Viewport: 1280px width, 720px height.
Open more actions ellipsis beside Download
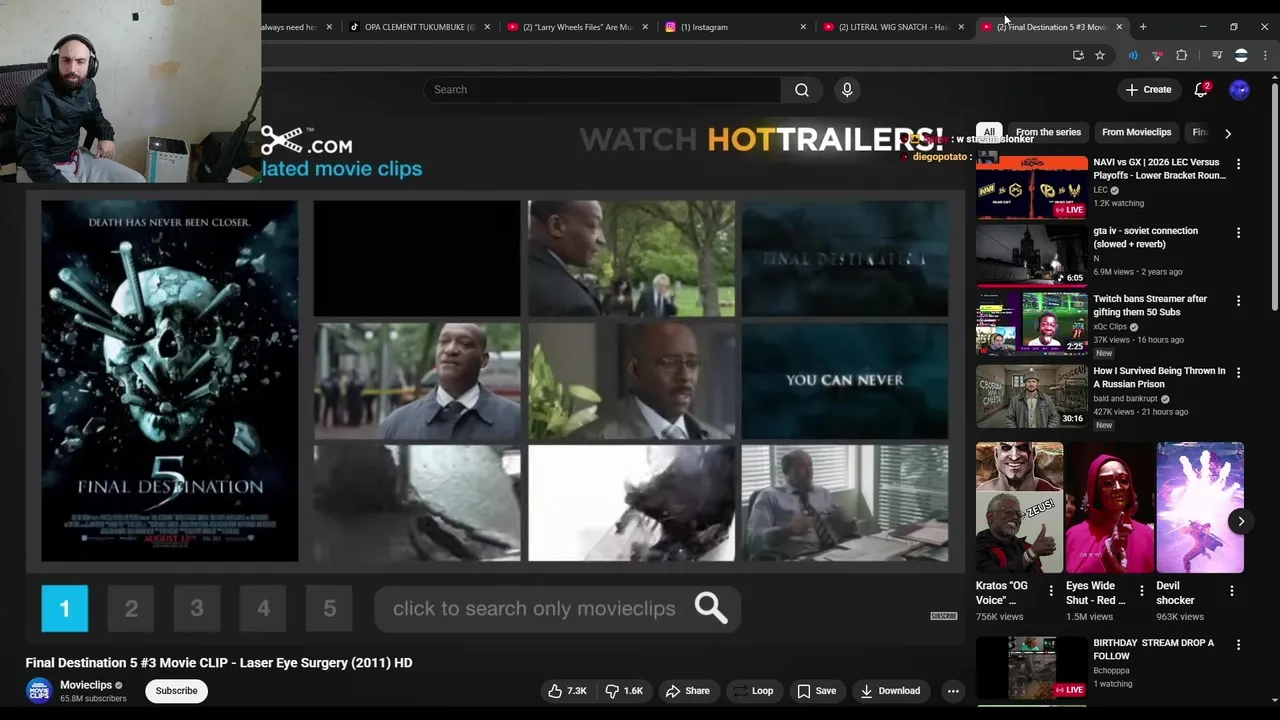953,691
